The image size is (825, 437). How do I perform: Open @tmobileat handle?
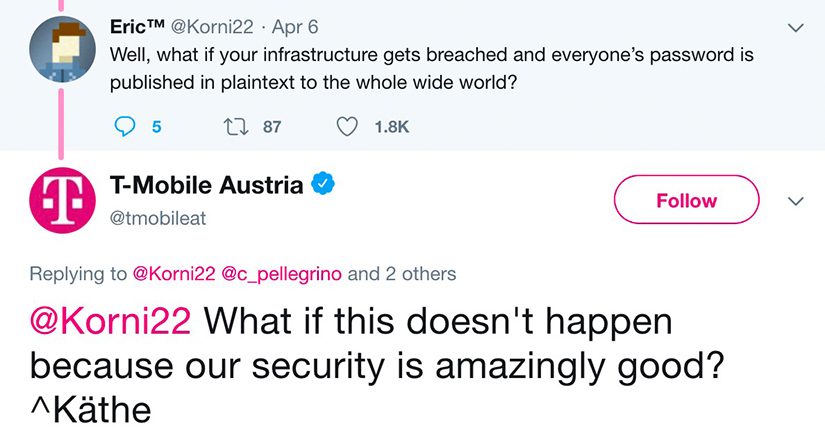158,218
